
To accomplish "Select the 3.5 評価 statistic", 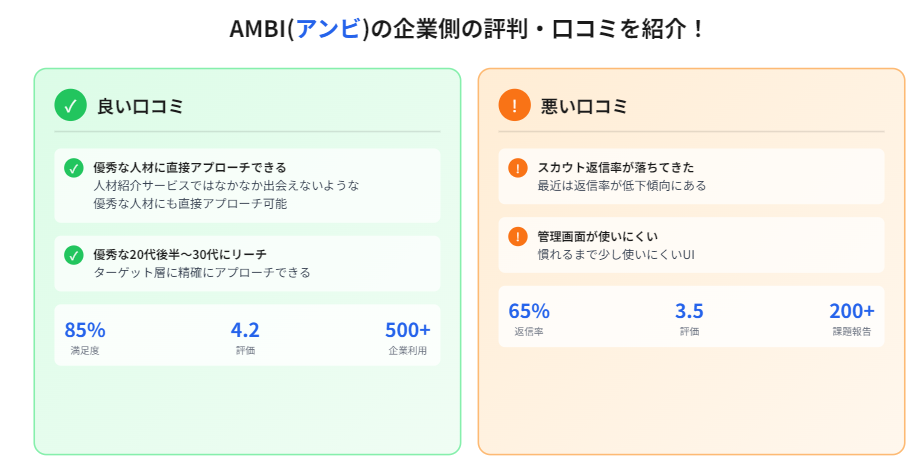I will [689, 319].
